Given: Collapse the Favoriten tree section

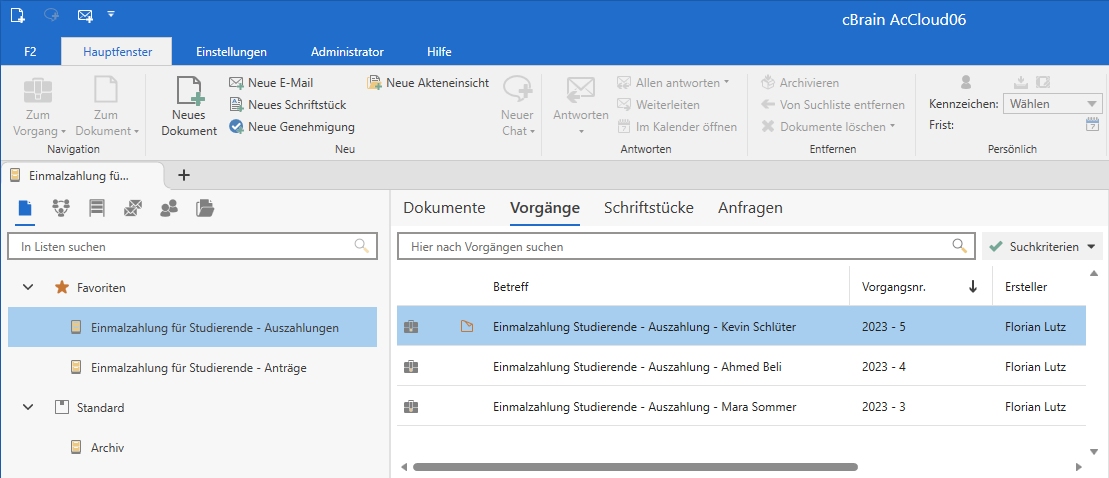Looking at the screenshot, I should (27, 287).
